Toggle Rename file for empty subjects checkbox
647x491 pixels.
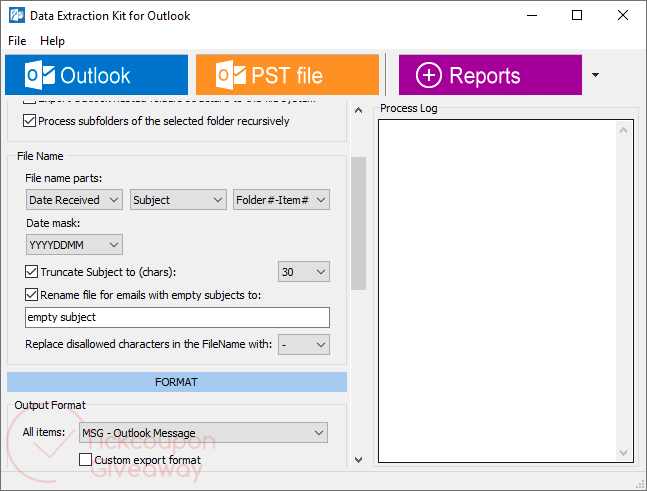coord(31,295)
